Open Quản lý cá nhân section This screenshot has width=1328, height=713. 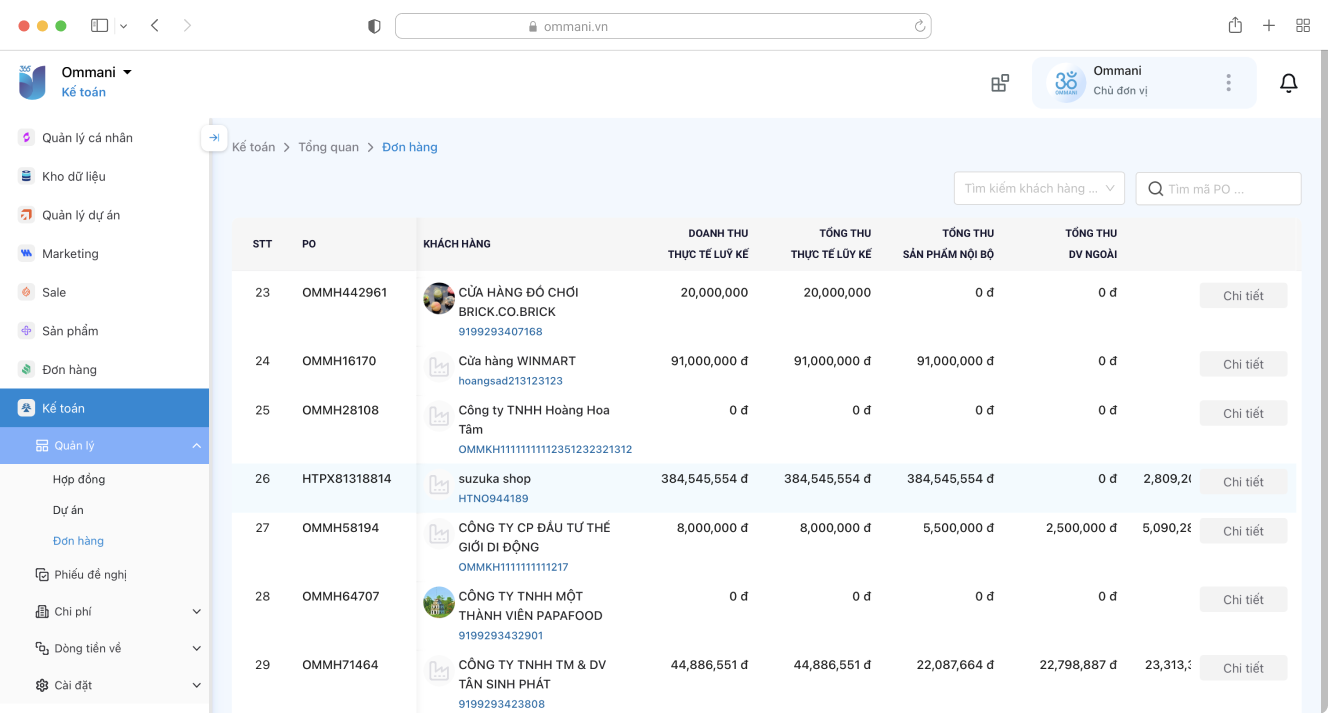[x=86, y=138]
